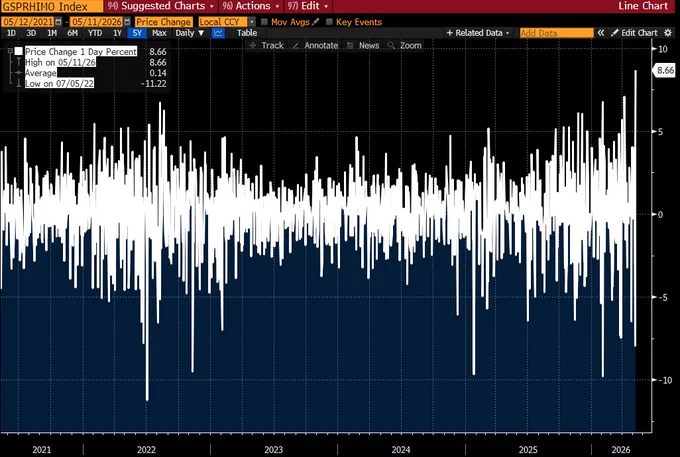The image size is (680, 457).
Task: Open the Suggested Charts dropdown
Action: click(160, 6)
